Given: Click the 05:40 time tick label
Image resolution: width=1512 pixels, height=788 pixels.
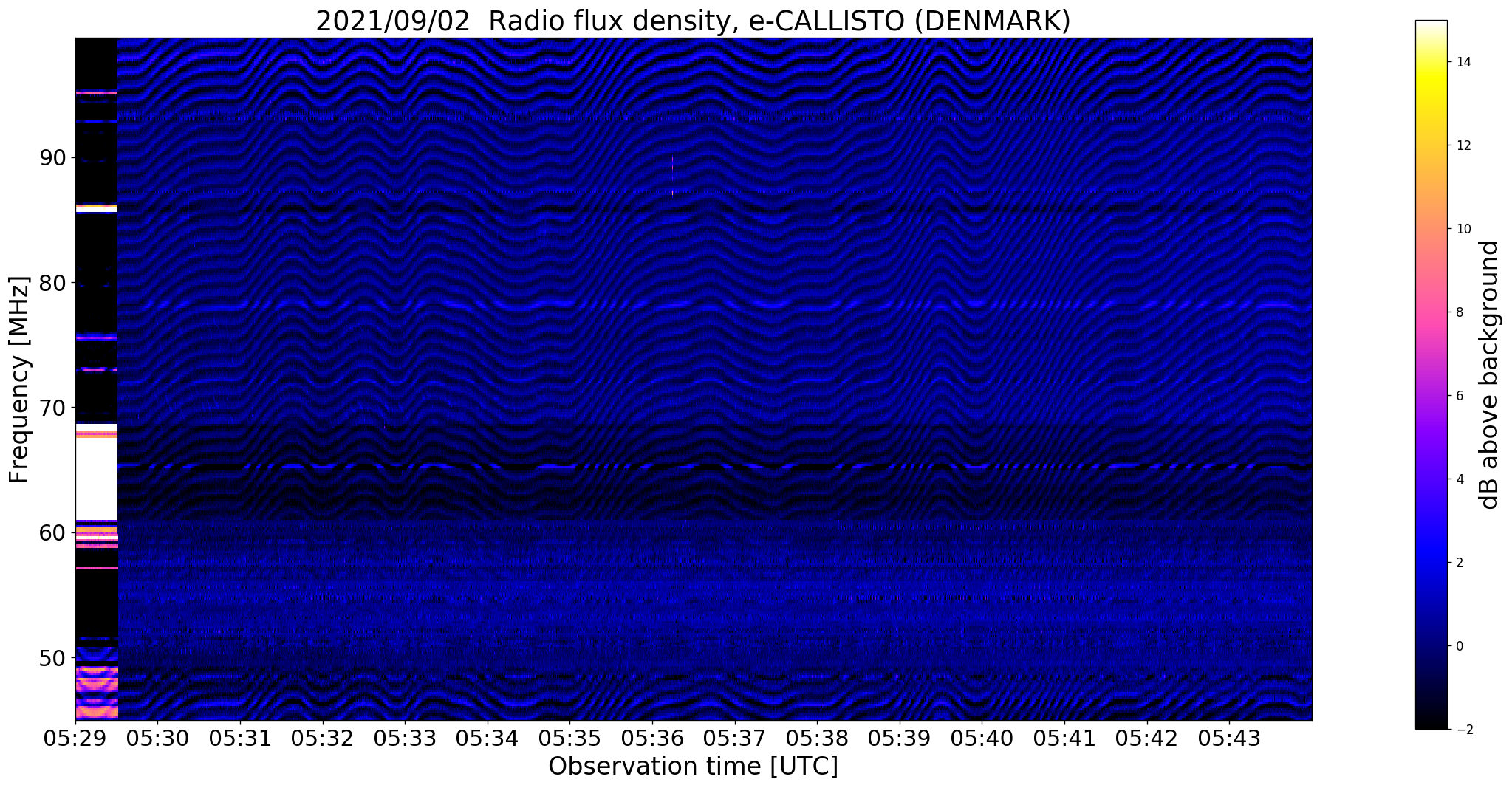Looking at the screenshot, I should point(982,738).
